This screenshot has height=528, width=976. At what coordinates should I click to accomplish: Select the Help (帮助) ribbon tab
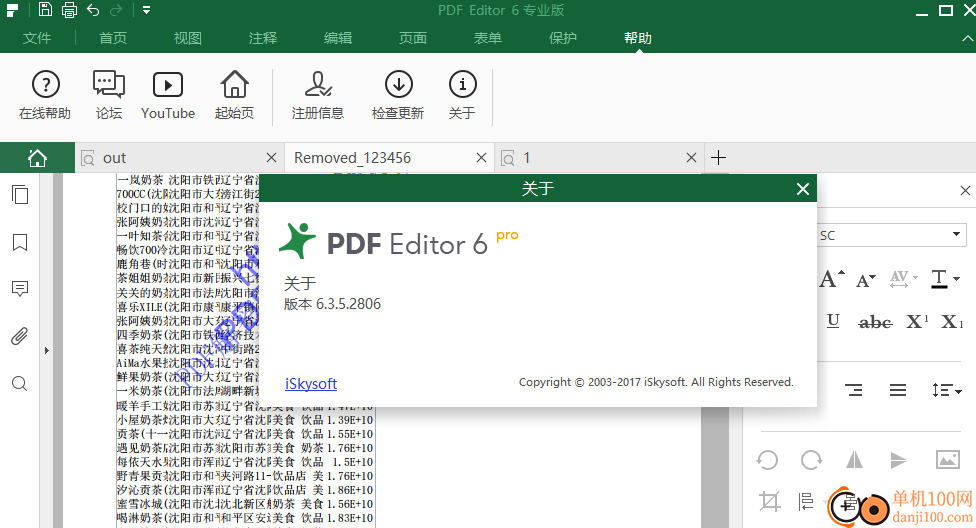[x=638, y=38]
